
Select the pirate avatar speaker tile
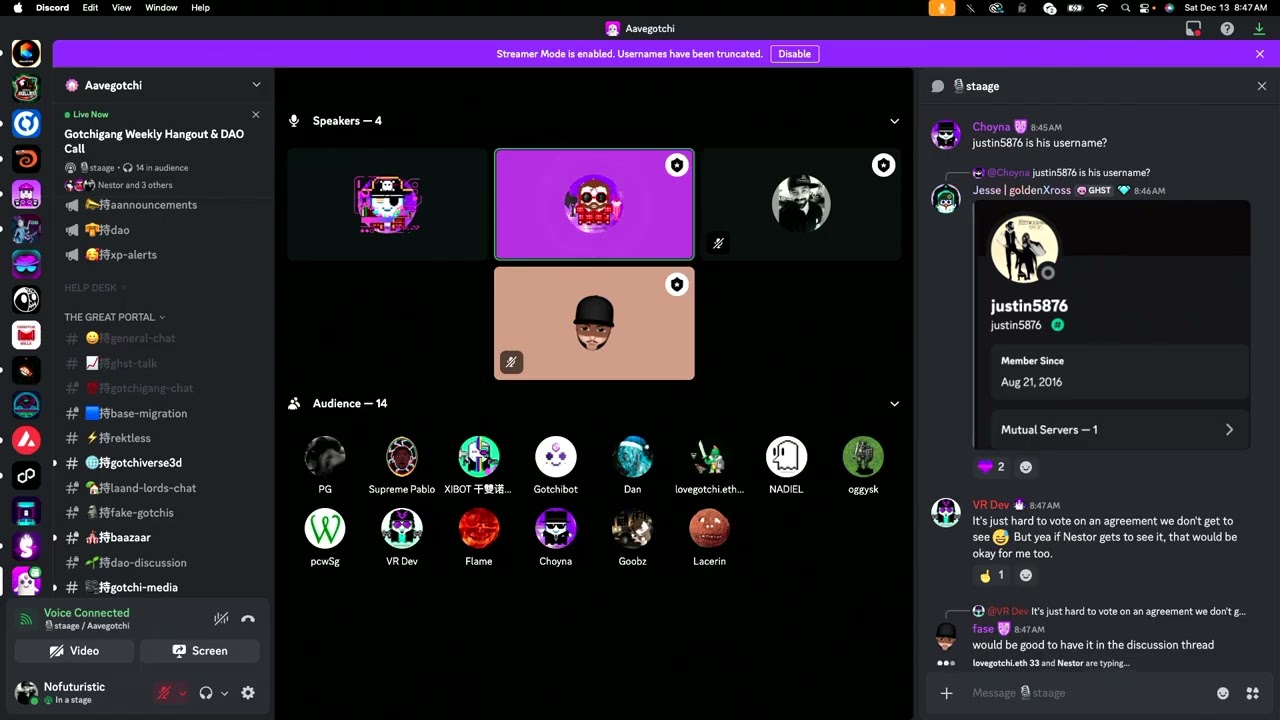(387, 204)
